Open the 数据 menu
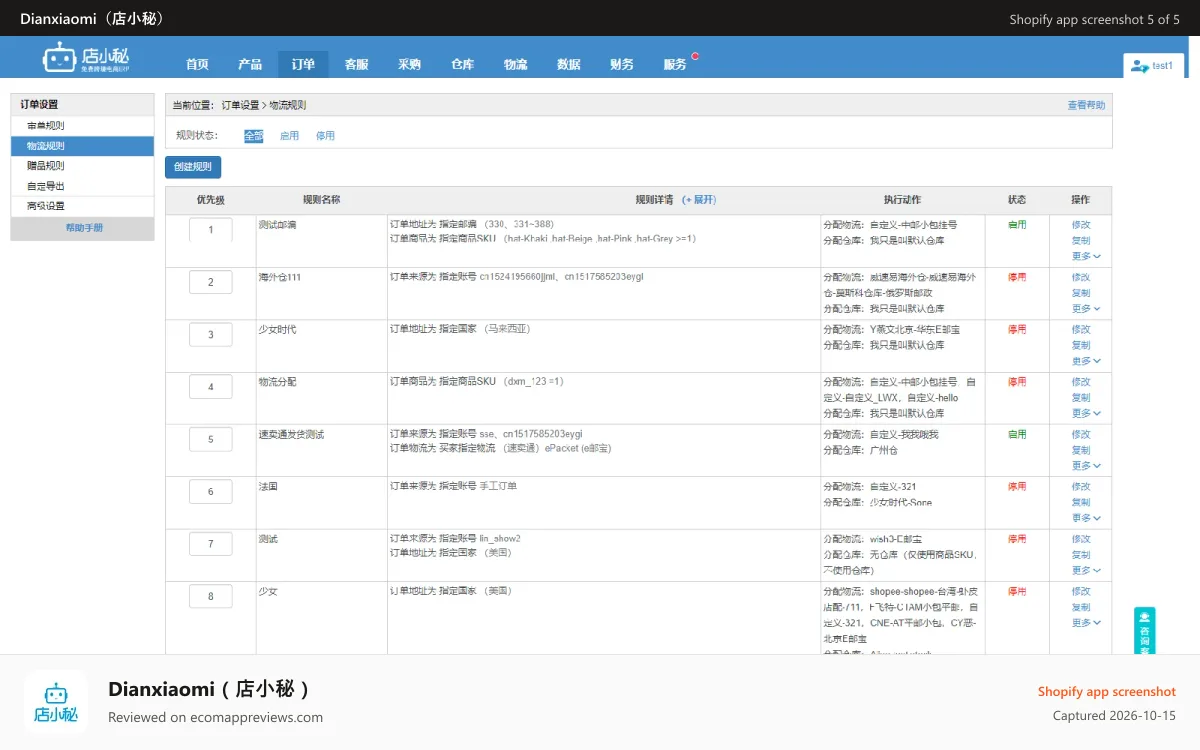The width and height of the screenshot is (1200, 750). (568, 64)
